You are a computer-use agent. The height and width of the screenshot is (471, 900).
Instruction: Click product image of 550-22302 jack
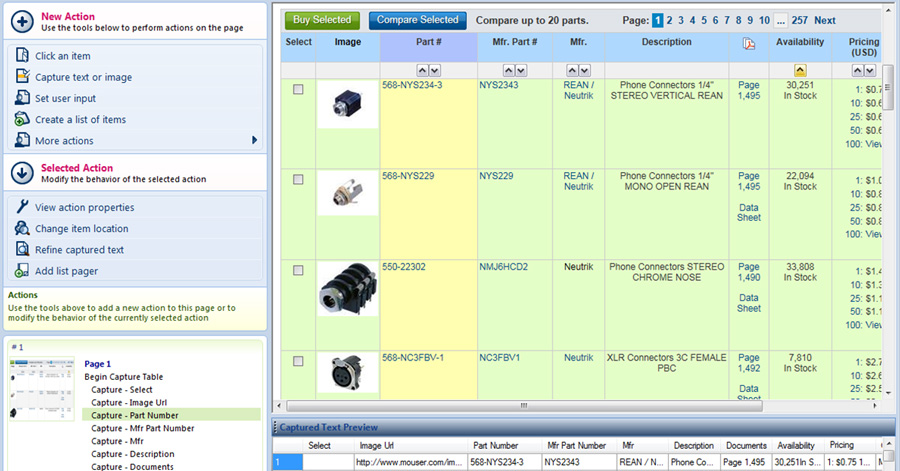click(x=347, y=289)
